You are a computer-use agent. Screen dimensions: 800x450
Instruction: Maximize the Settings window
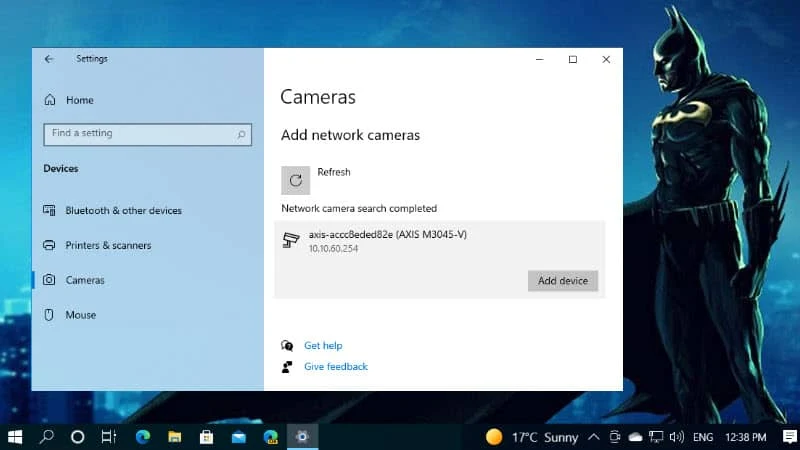pyautogui.click(x=572, y=59)
